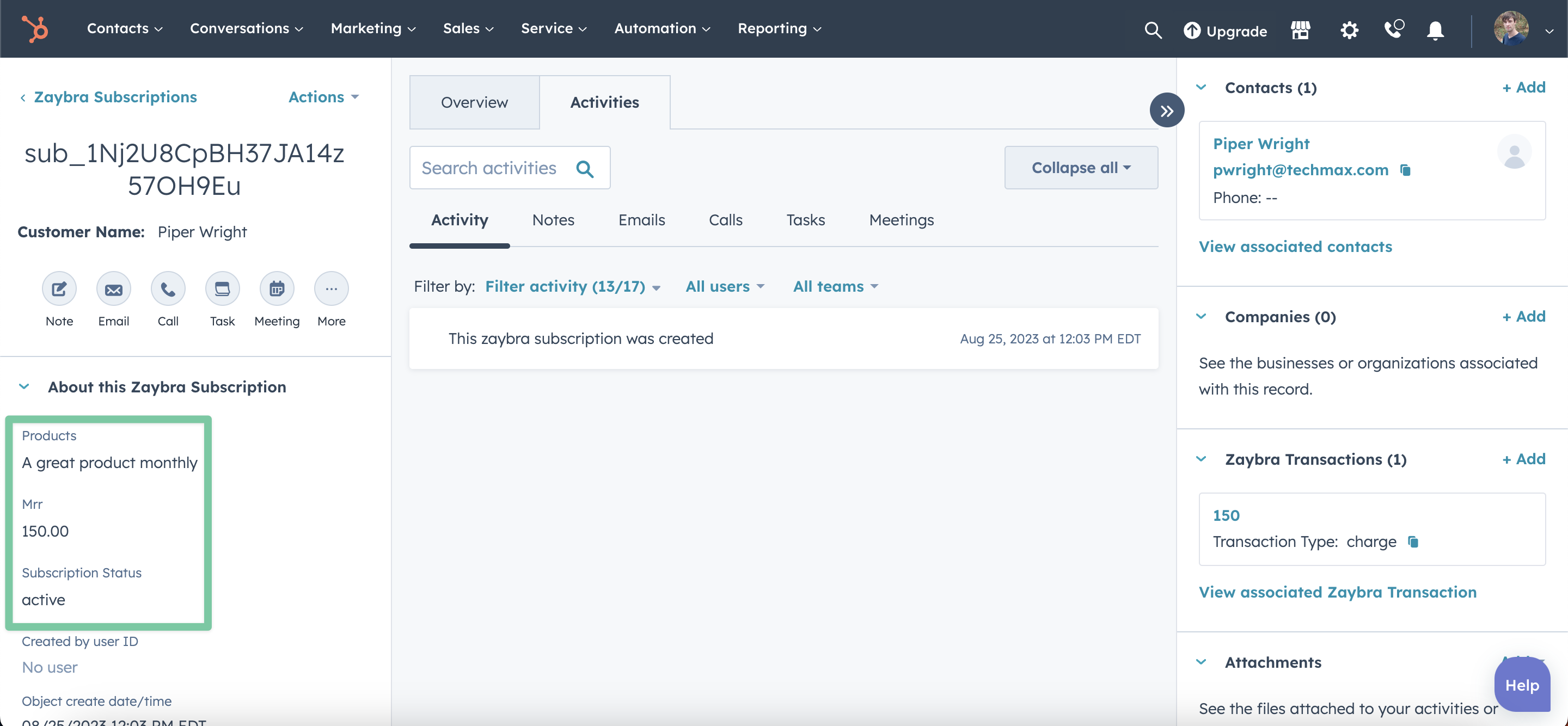Viewport: 1568px width, 726px height.
Task: Collapse the Zaybra Transactions (1) section
Action: coord(1201,459)
